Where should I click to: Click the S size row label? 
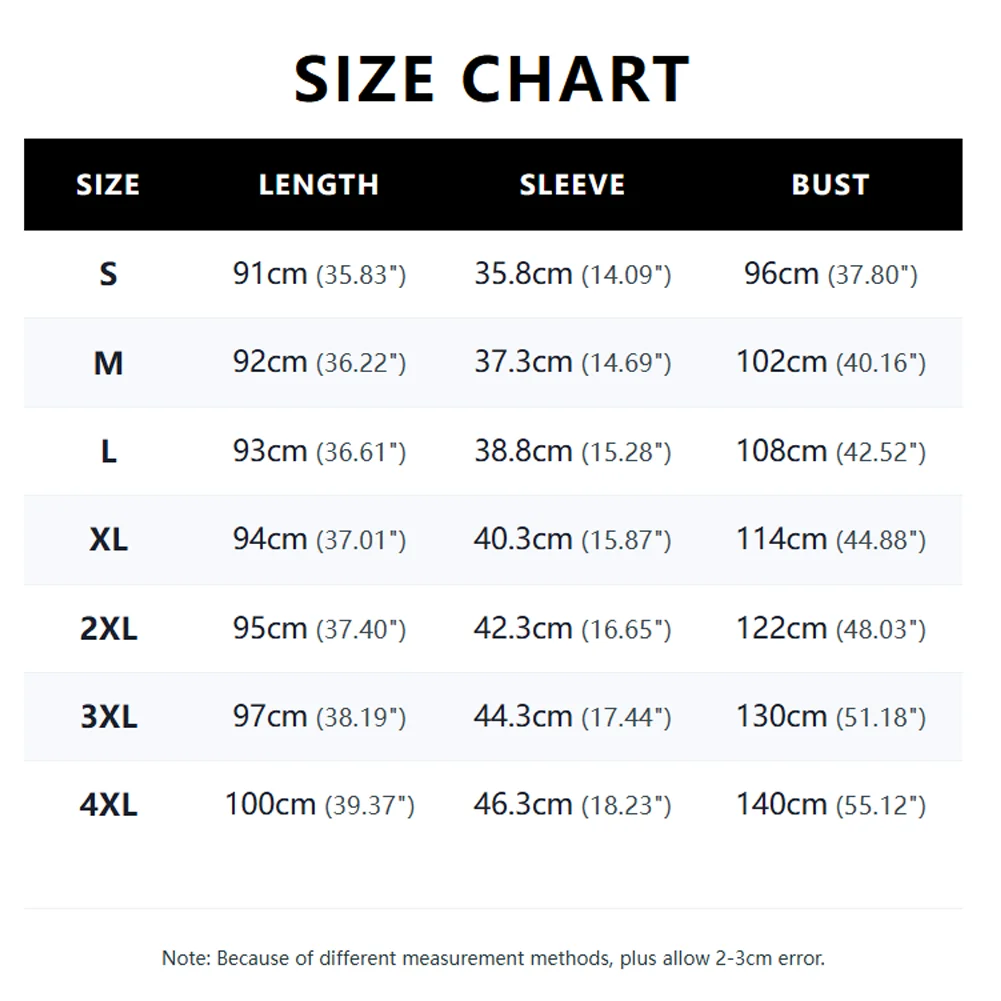109,275
